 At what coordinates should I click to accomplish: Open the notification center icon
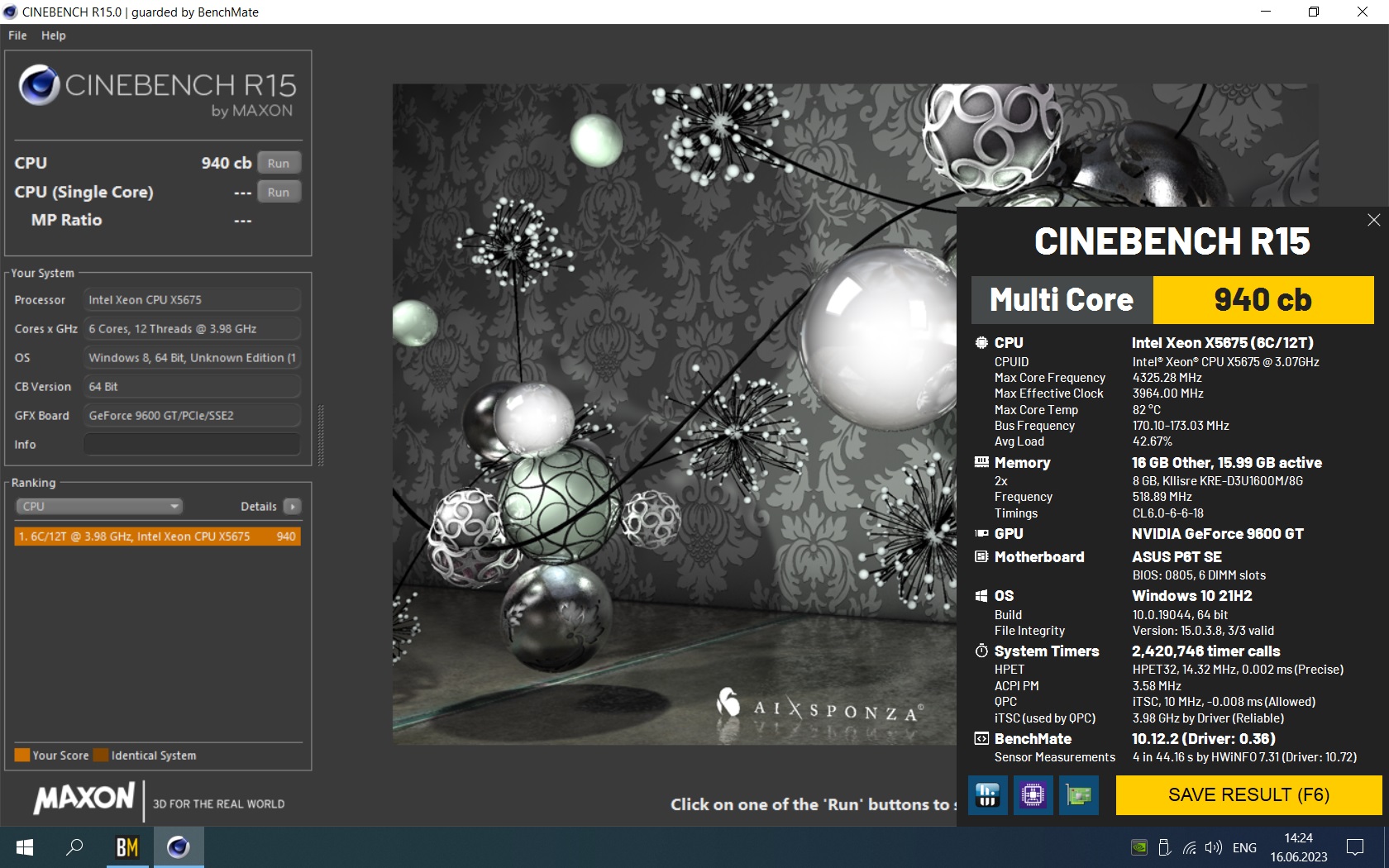pyautogui.click(x=1355, y=847)
